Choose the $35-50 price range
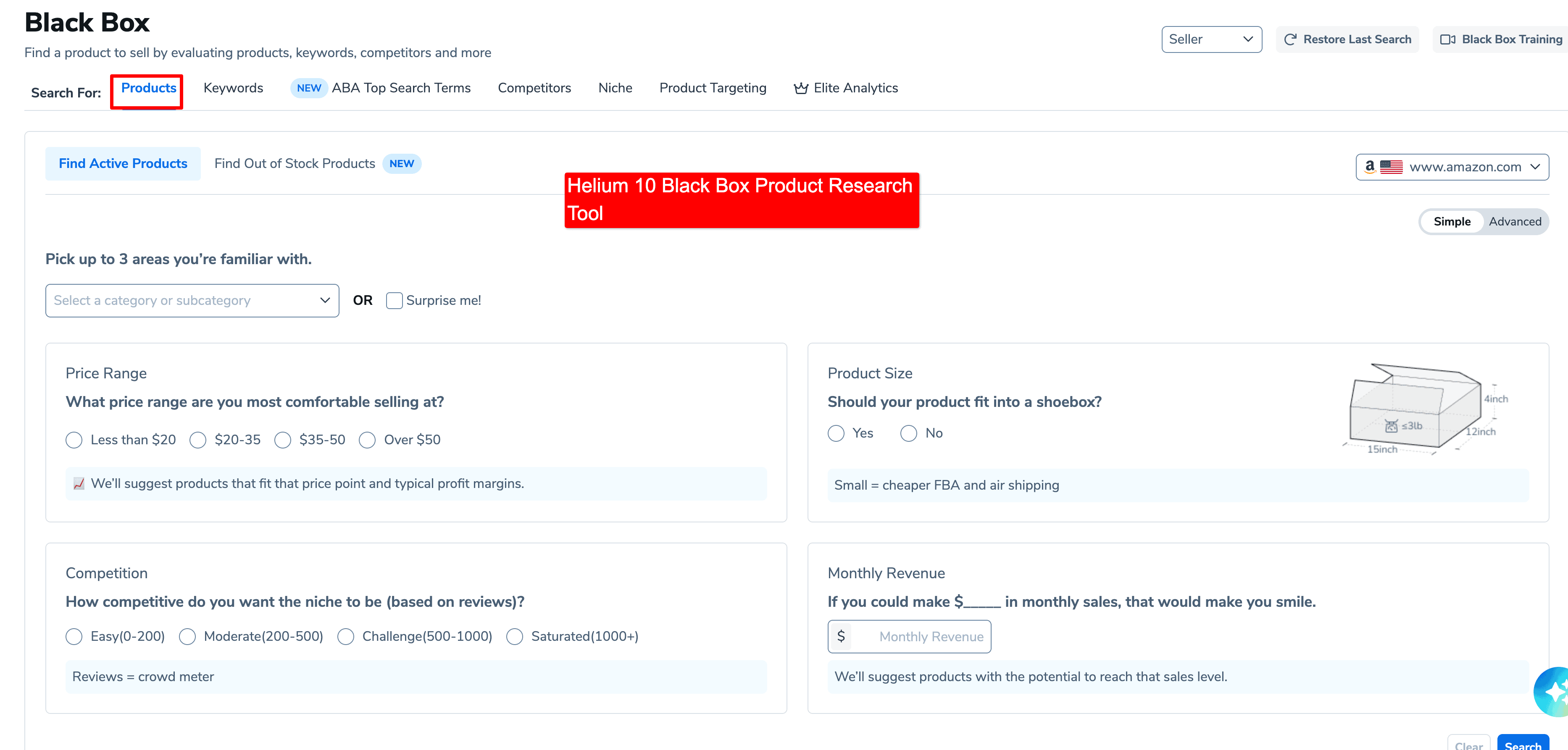Viewport: 1568px width, 750px height. tap(282, 440)
